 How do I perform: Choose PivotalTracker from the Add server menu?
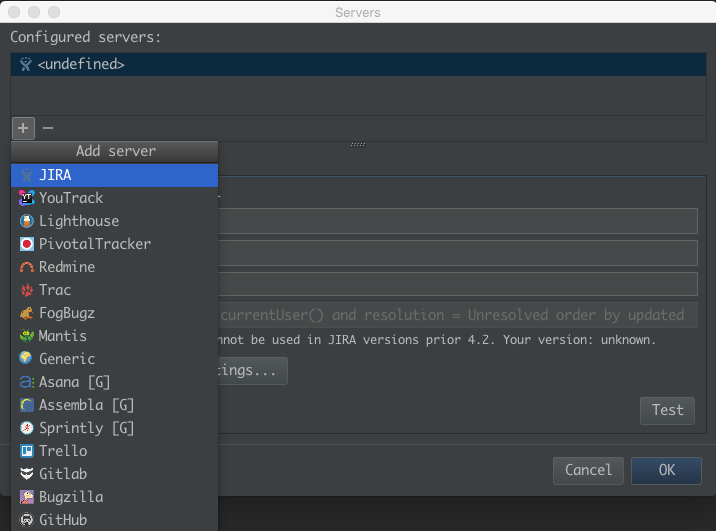tap(114, 244)
